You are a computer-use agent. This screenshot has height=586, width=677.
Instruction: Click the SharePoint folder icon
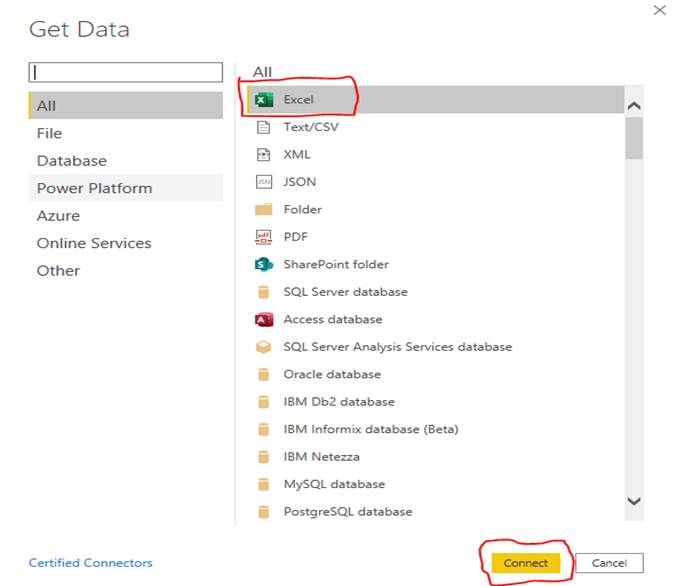(263, 264)
